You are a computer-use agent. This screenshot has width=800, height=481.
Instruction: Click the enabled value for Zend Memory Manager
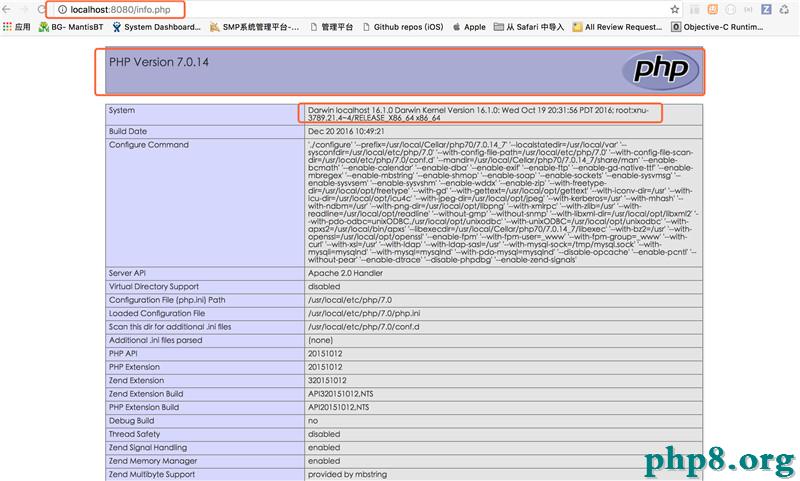coord(323,461)
